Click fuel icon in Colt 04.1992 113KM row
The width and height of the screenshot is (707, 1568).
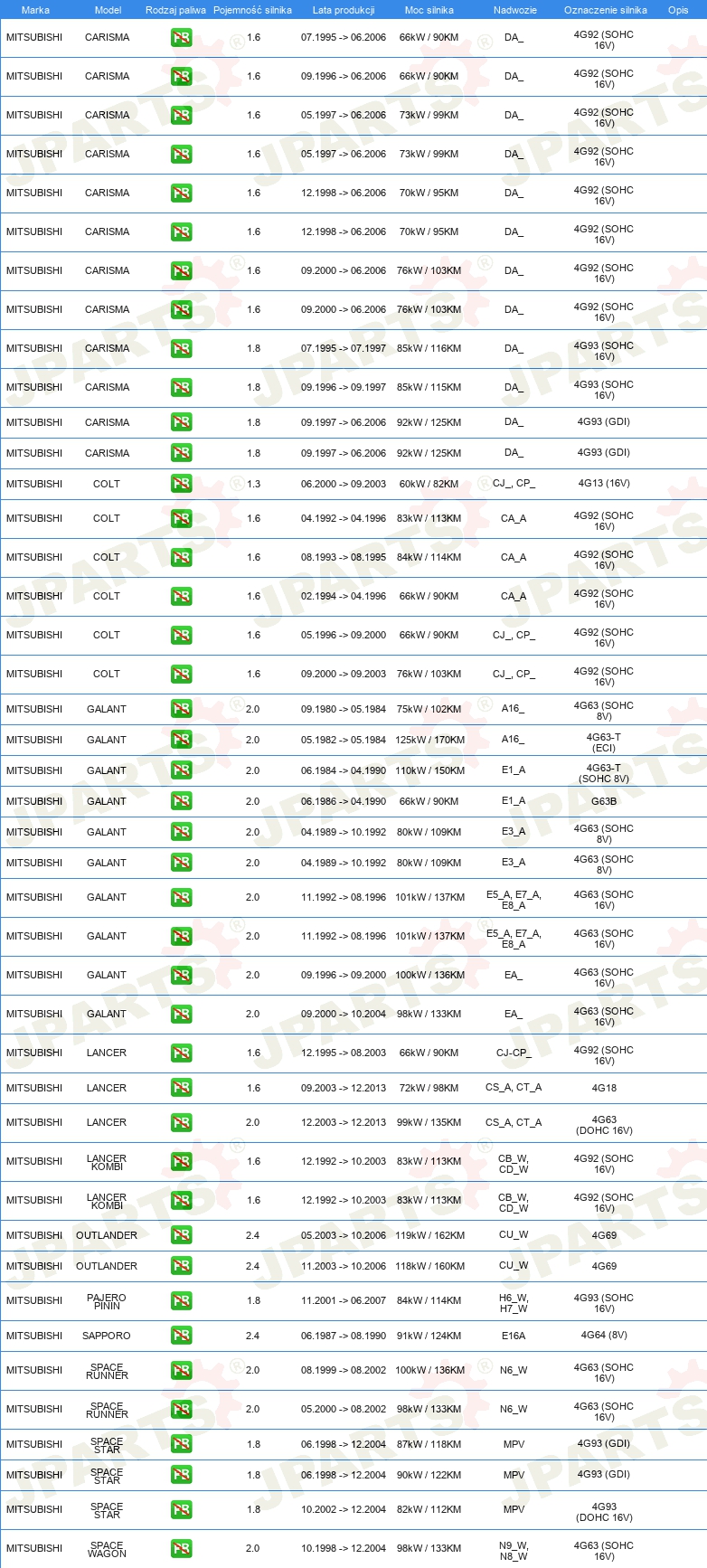[x=181, y=519]
